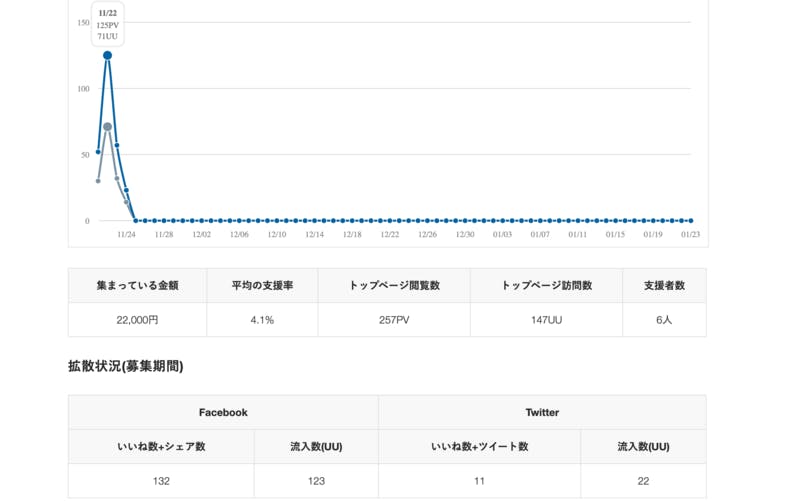Click the Twitter table header
This screenshot has height=501, width=789.
pyautogui.click(x=542, y=412)
